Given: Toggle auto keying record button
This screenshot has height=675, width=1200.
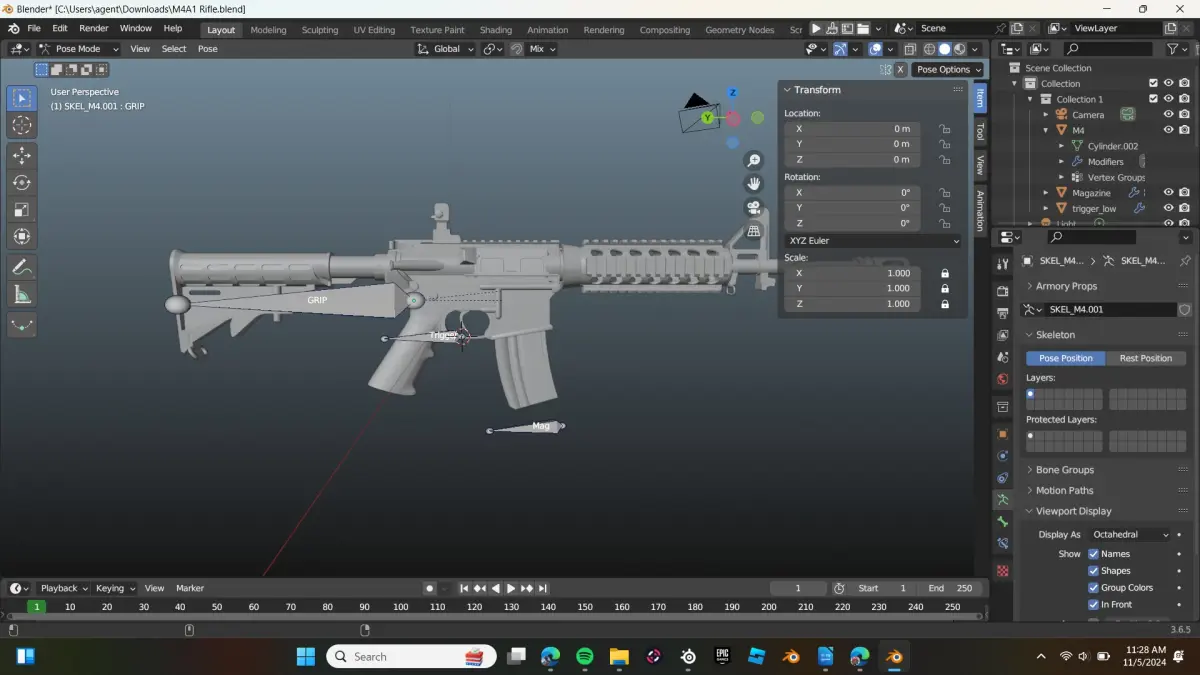Looking at the screenshot, I should click(x=429, y=588).
